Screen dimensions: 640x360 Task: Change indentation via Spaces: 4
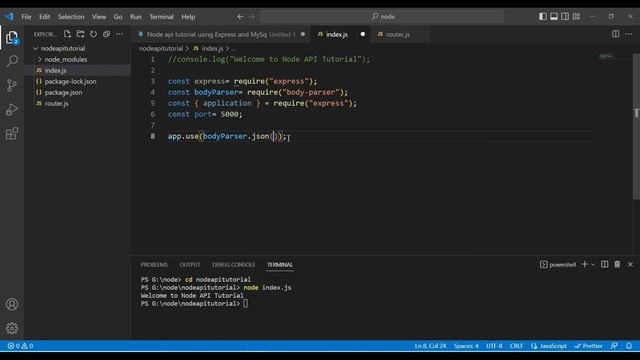coord(466,346)
